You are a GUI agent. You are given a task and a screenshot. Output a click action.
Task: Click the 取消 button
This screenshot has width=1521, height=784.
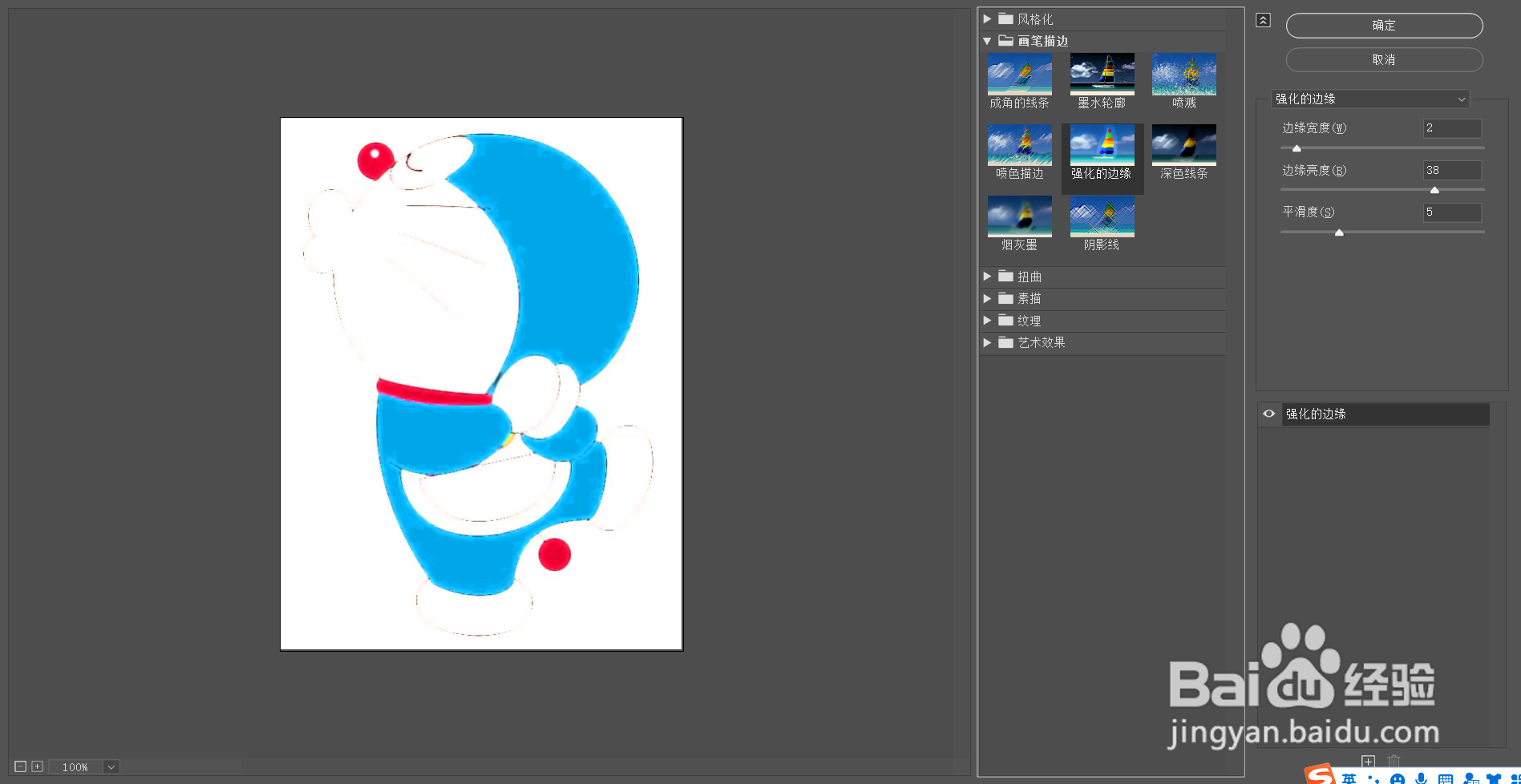coord(1384,59)
